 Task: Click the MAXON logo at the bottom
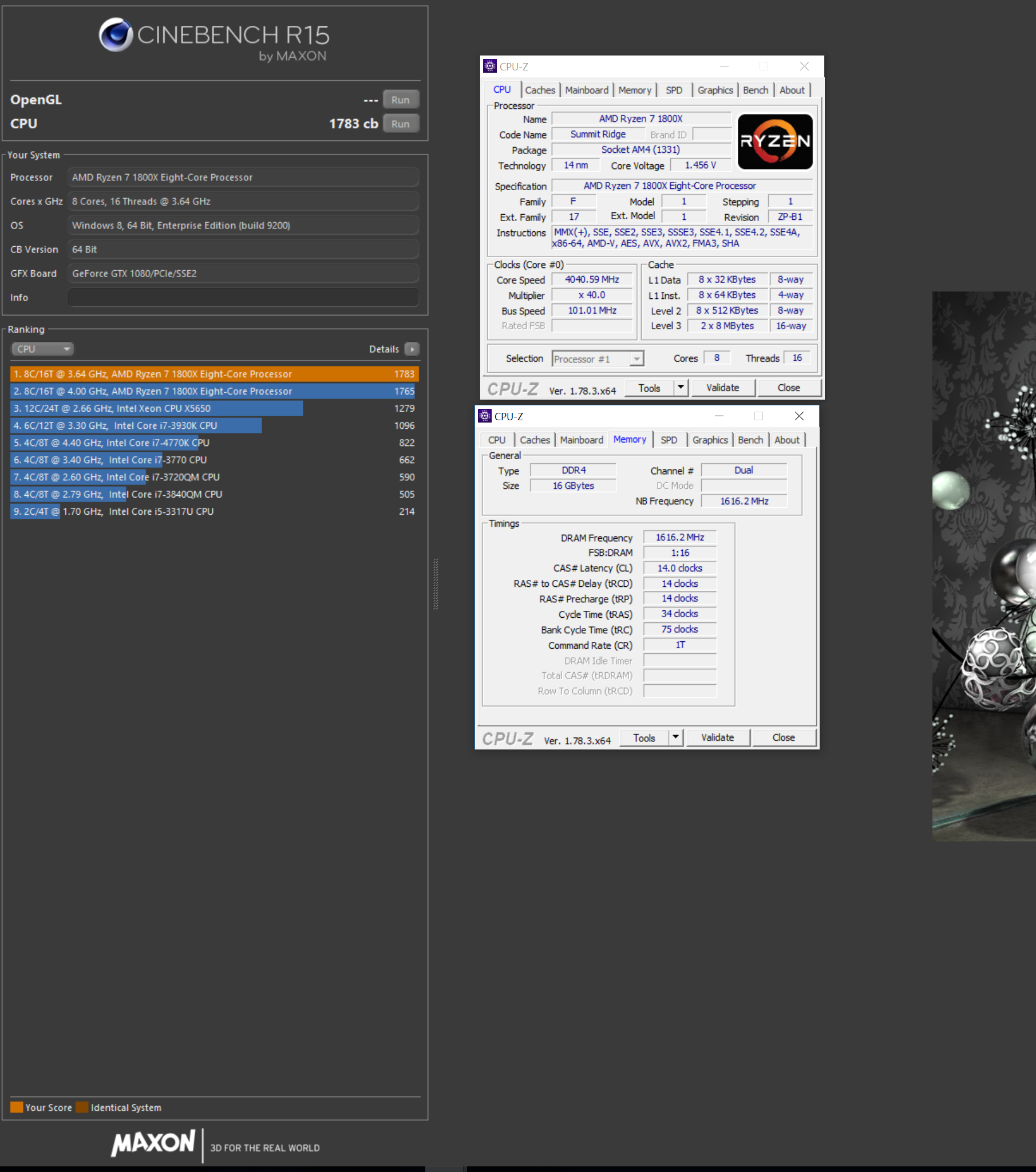coord(153,1144)
